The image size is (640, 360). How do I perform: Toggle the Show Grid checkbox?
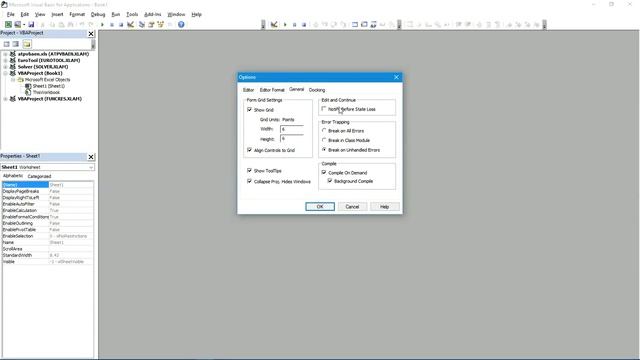pos(249,109)
